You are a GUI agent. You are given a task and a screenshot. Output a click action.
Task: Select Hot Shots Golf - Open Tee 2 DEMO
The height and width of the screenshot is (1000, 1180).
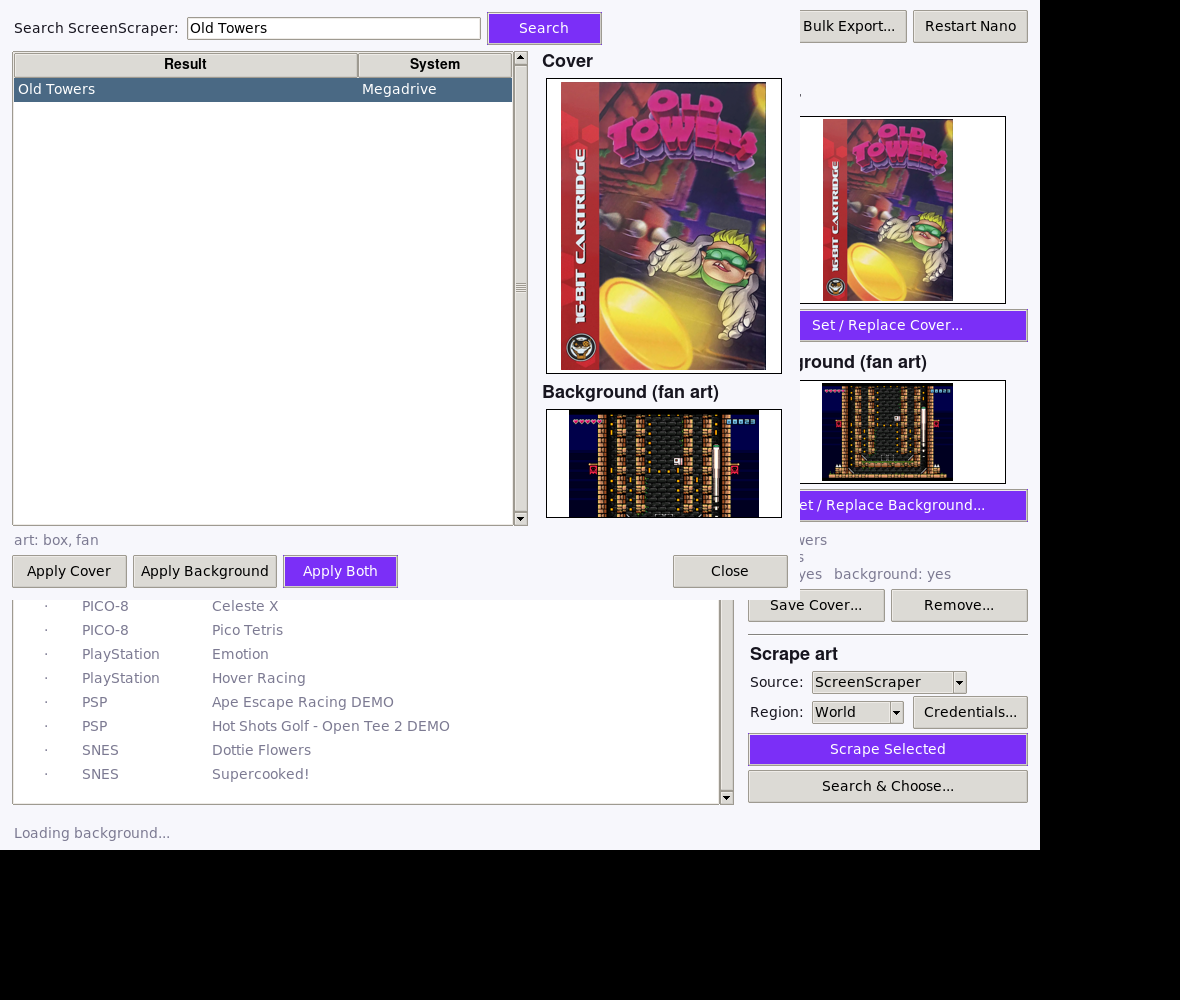(x=366, y=727)
